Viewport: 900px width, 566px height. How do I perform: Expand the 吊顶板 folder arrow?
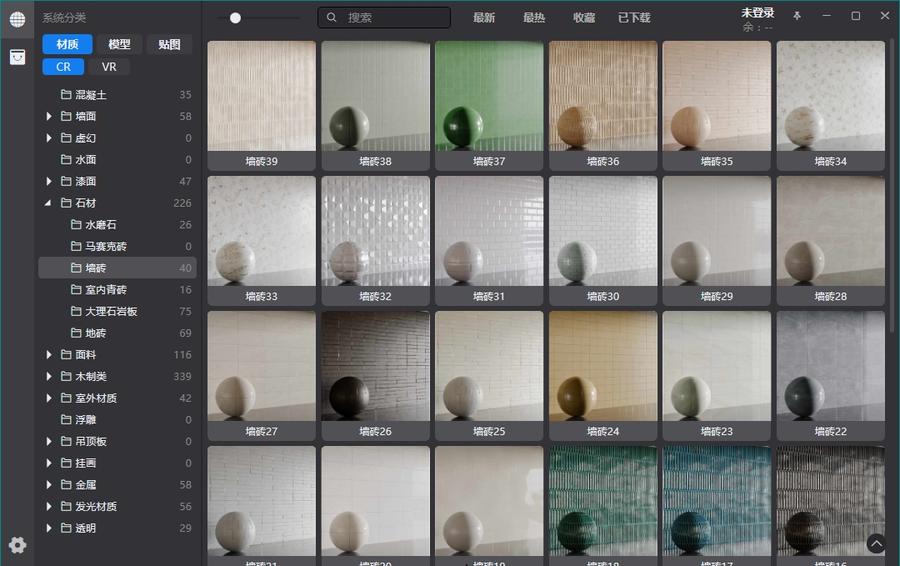[x=49, y=441]
